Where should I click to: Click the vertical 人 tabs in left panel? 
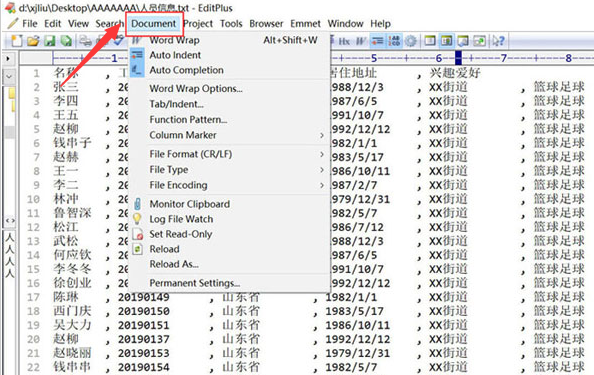(x=10, y=255)
